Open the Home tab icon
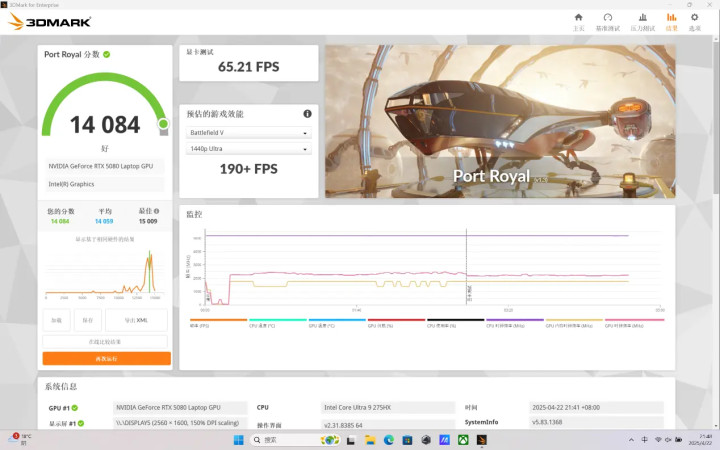The image size is (720, 450). pyautogui.click(x=578, y=17)
